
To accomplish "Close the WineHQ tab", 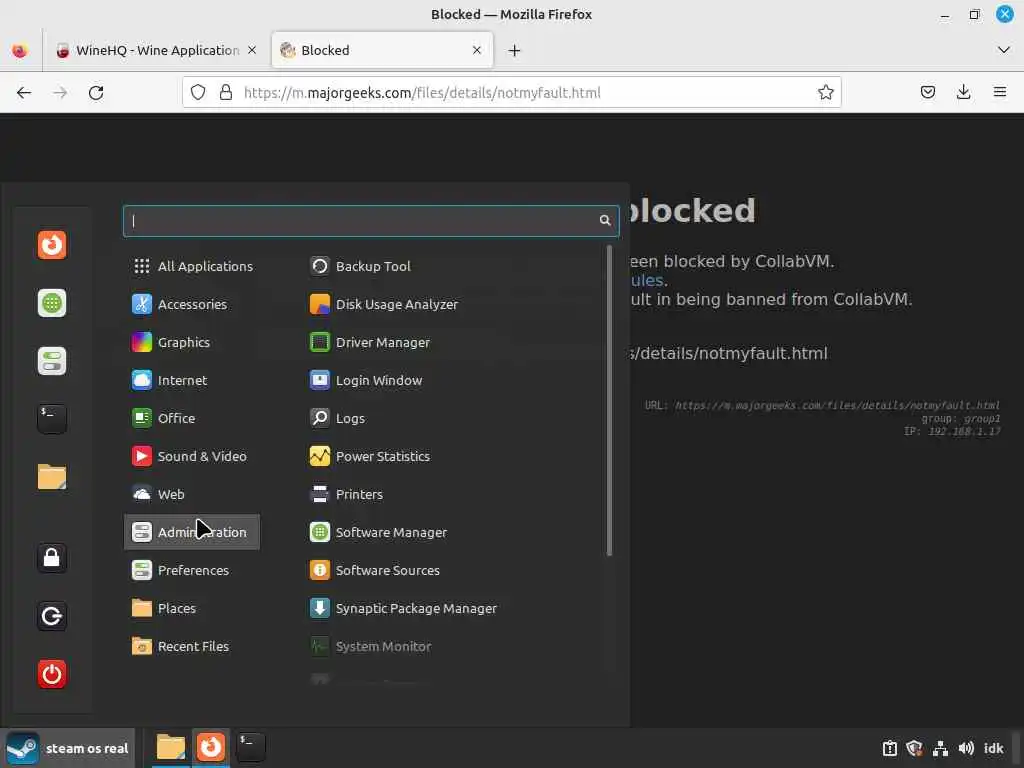I will click(252, 50).
